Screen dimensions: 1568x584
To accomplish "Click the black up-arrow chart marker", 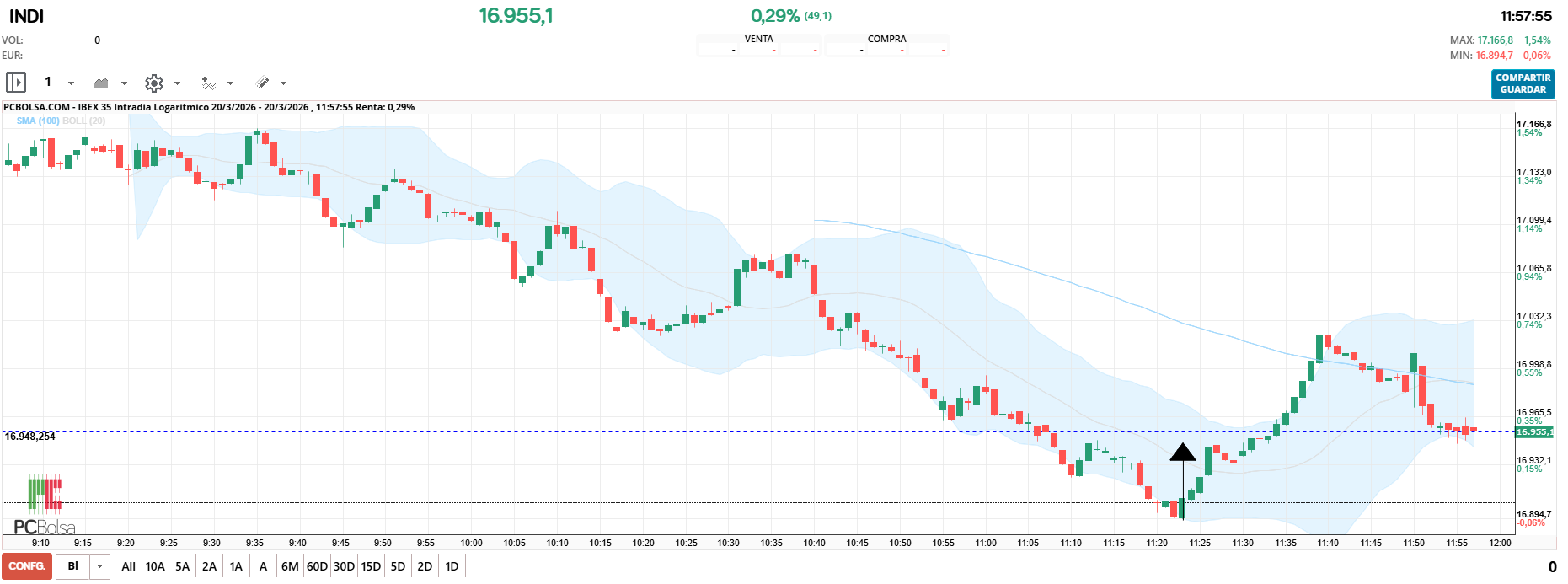I will point(1183,453).
